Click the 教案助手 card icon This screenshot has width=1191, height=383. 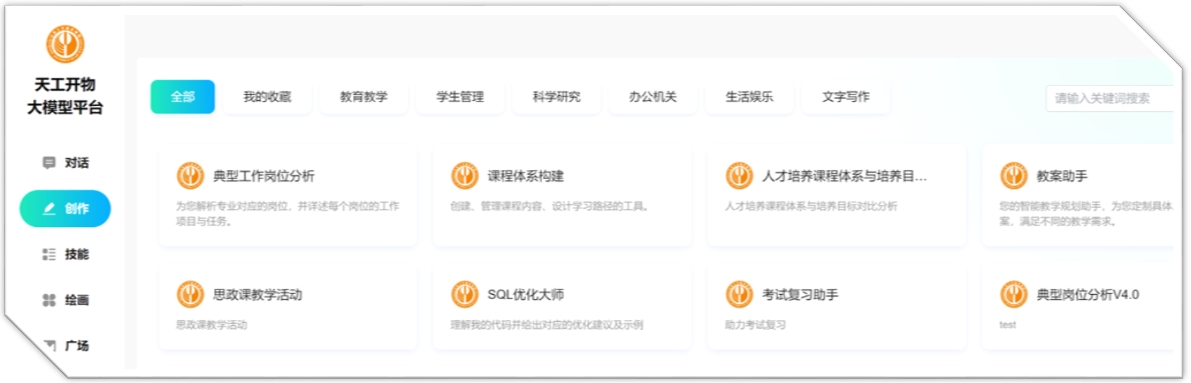pos(1013,176)
